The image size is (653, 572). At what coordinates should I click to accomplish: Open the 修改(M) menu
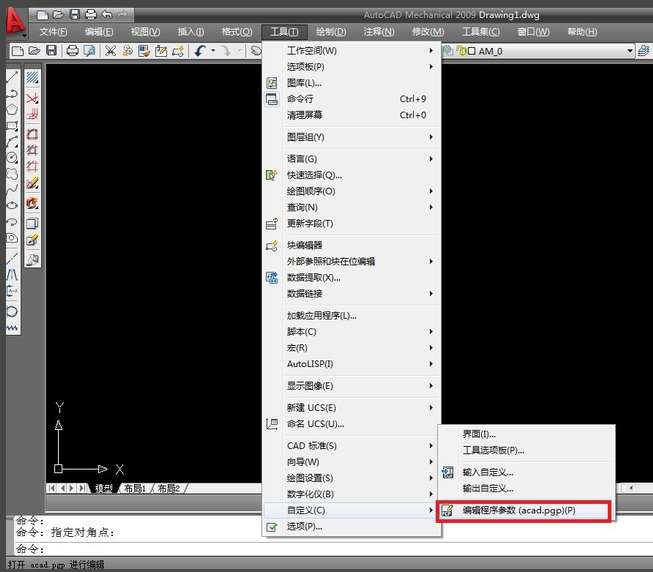428,32
